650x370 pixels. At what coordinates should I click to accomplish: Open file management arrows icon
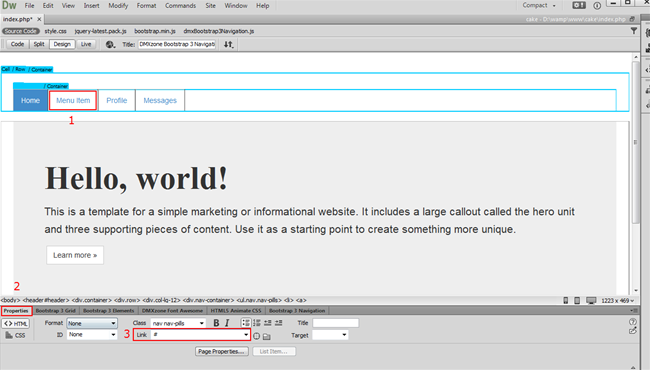[x=228, y=44]
